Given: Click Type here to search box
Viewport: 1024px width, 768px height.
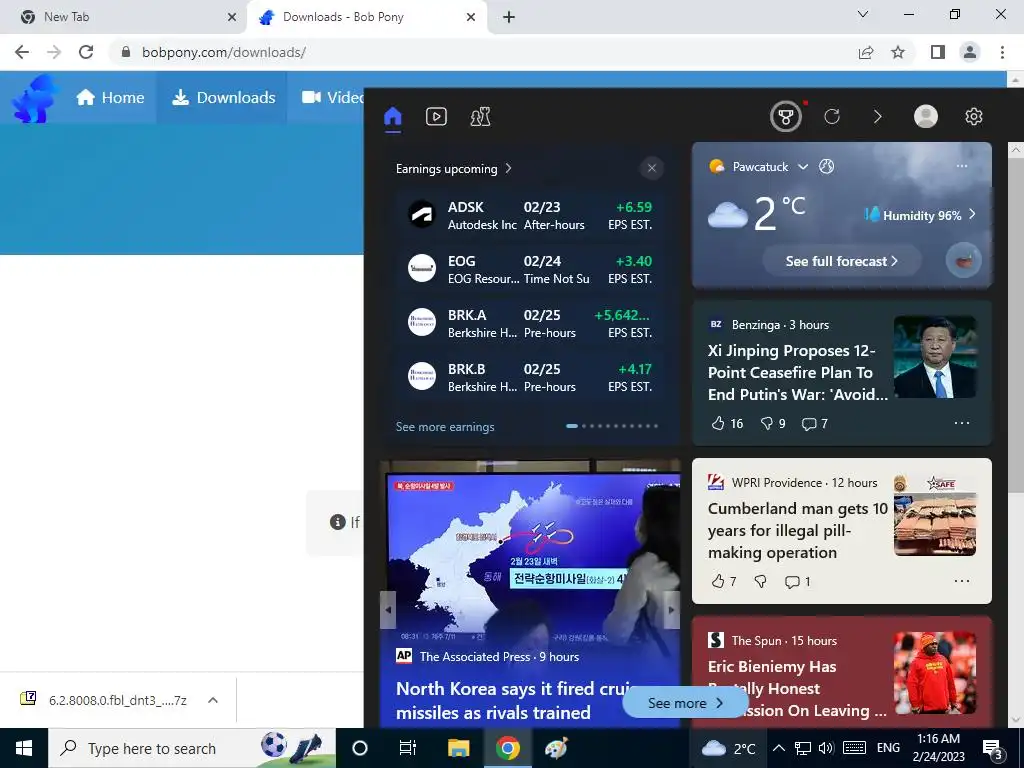Looking at the screenshot, I should [192, 748].
